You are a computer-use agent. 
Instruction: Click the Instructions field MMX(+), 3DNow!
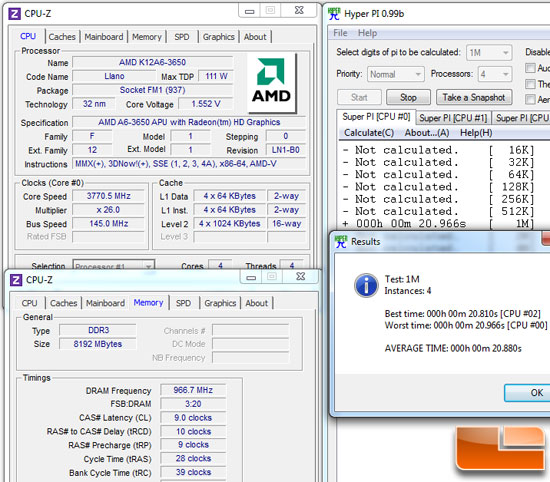coord(189,164)
